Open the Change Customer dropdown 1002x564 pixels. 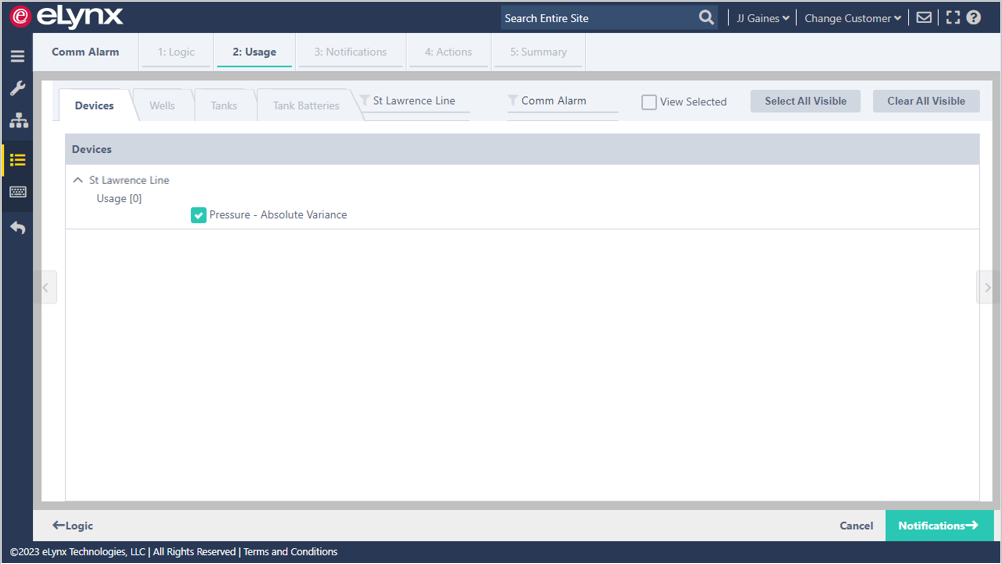coord(852,18)
